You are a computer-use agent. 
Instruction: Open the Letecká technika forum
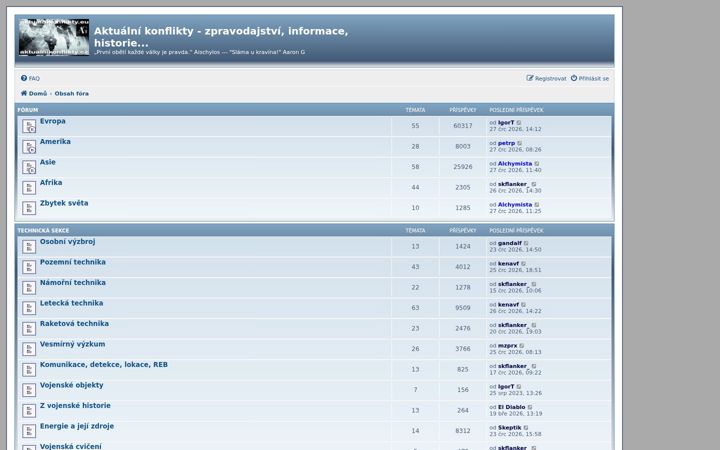point(71,303)
